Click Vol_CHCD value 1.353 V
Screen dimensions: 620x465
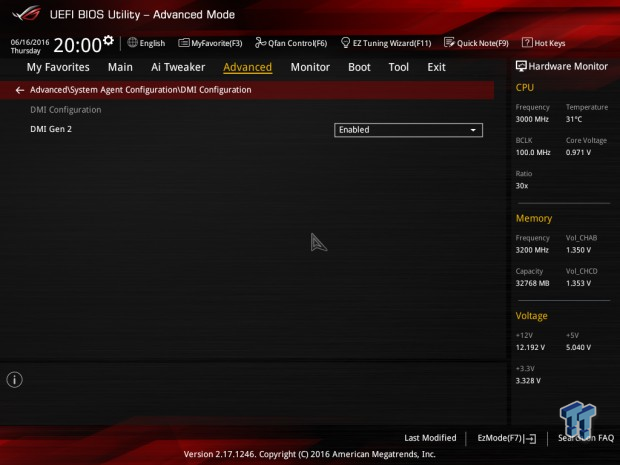pyautogui.click(x=578, y=283)
